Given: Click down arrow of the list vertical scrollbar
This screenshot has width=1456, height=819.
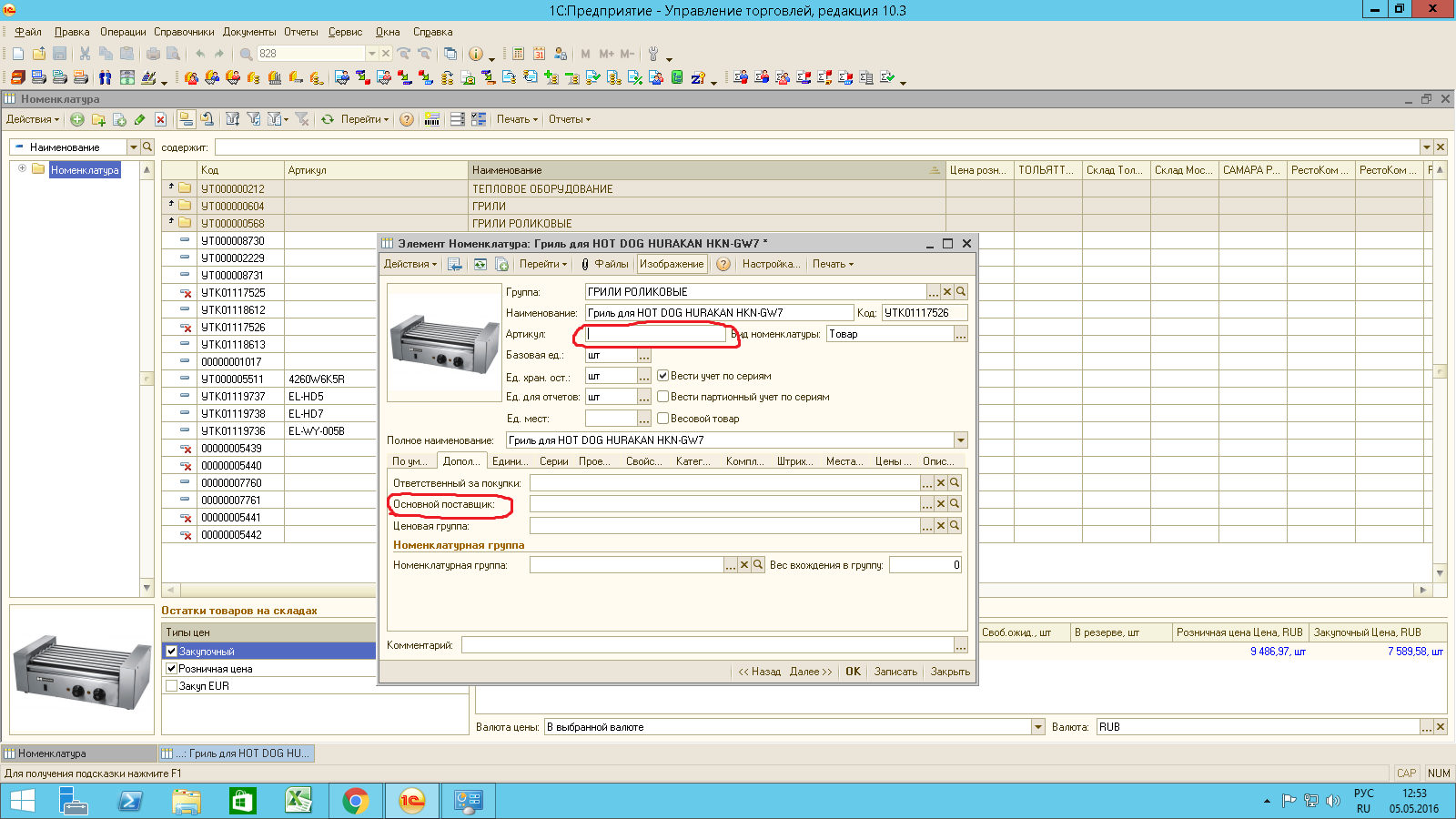Looking at the screenshot, I should coord(1440,573).
